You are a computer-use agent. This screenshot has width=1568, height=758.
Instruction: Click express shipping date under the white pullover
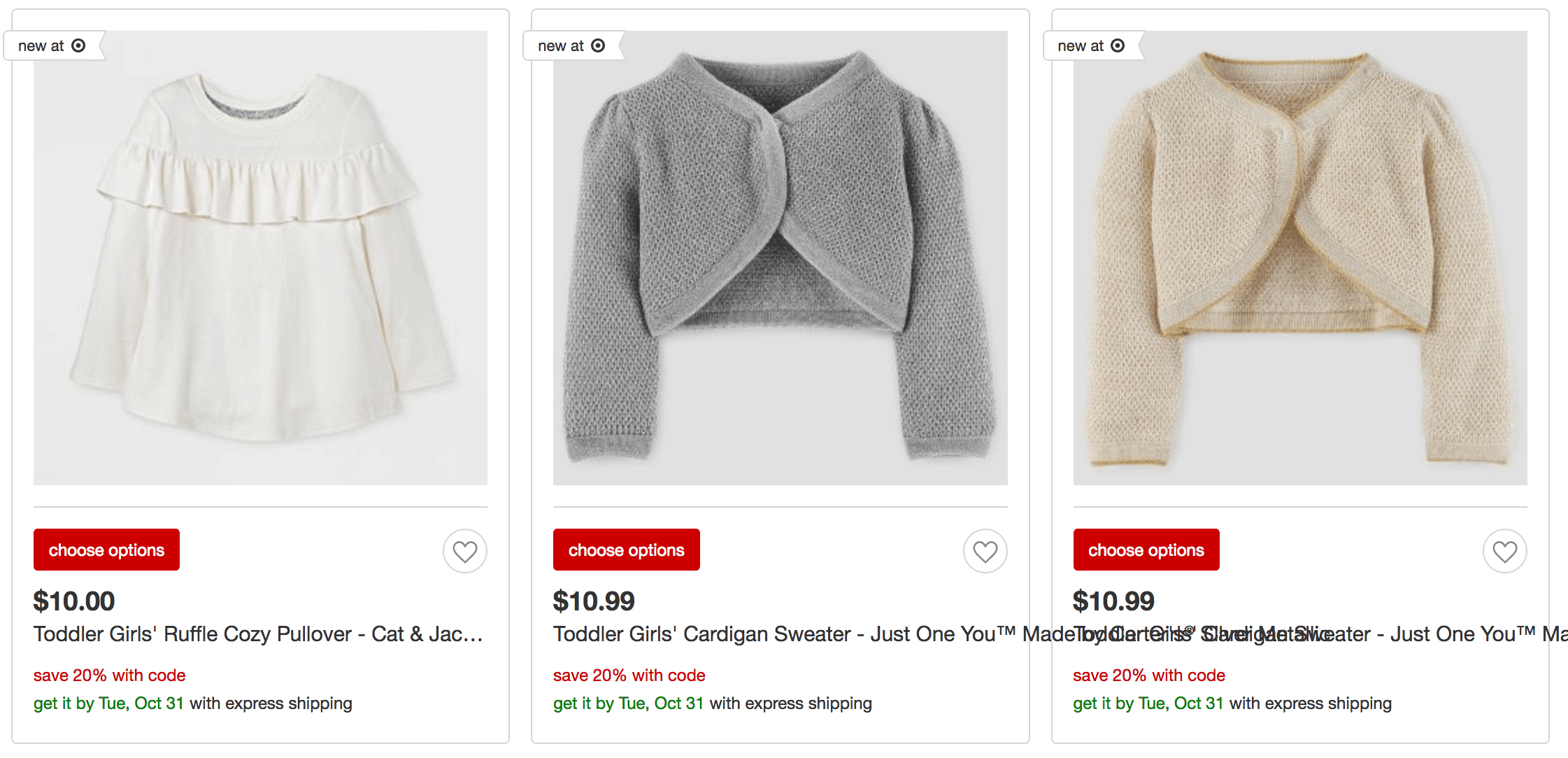(108, 703)
